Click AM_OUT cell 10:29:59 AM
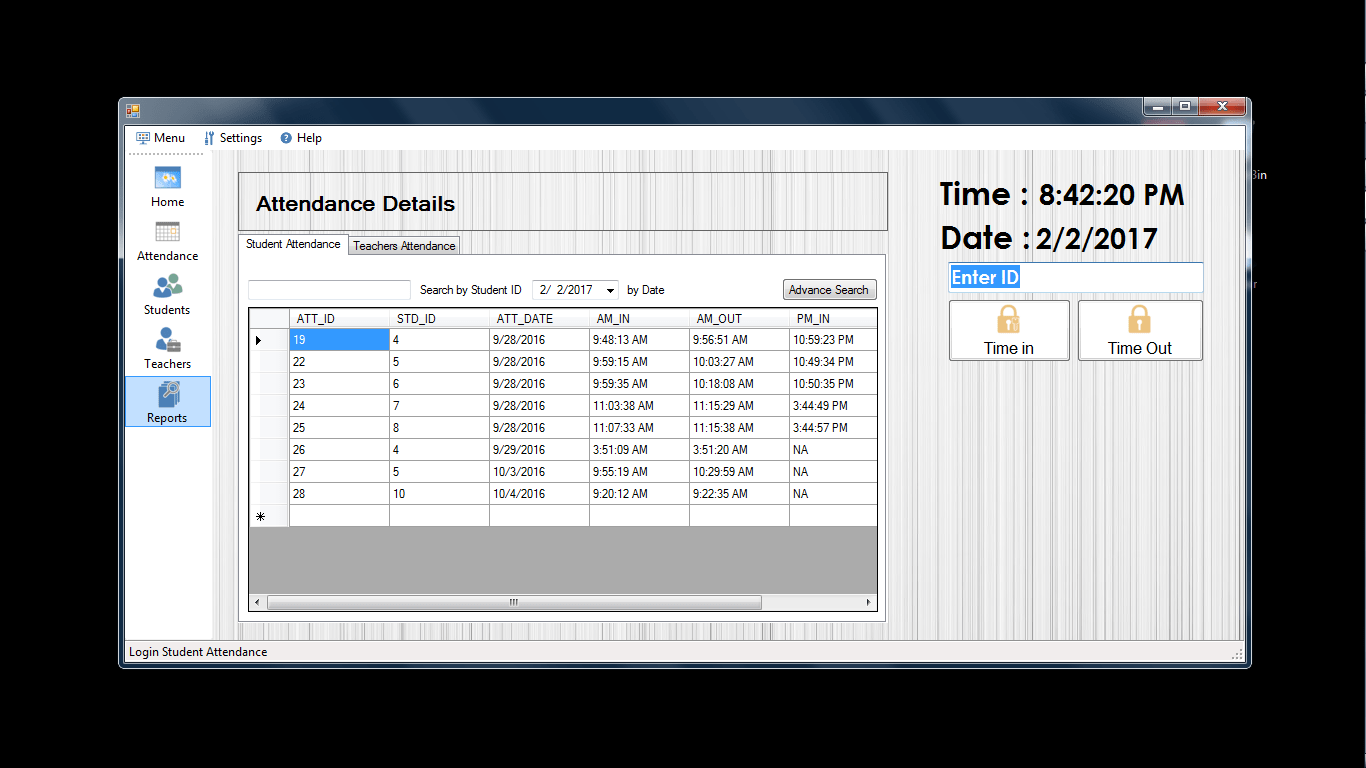This screenshot has height=768, width=1366. click(x=739, y=472)
